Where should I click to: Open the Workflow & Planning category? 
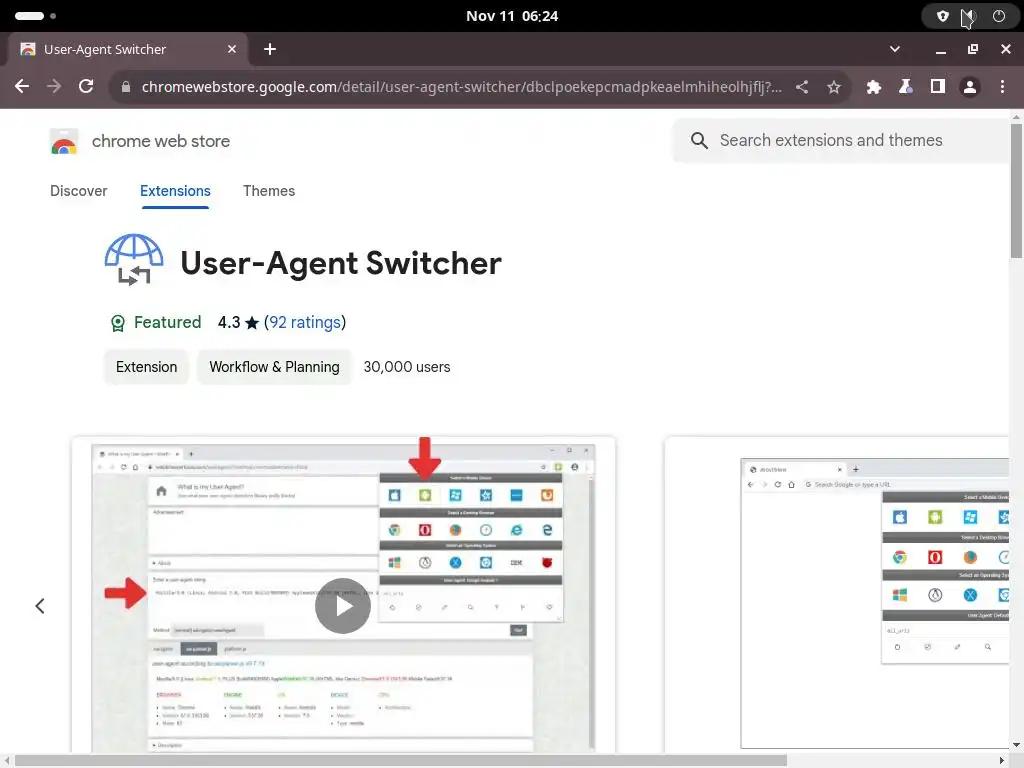pyautogui.click(x=274, y=367)
